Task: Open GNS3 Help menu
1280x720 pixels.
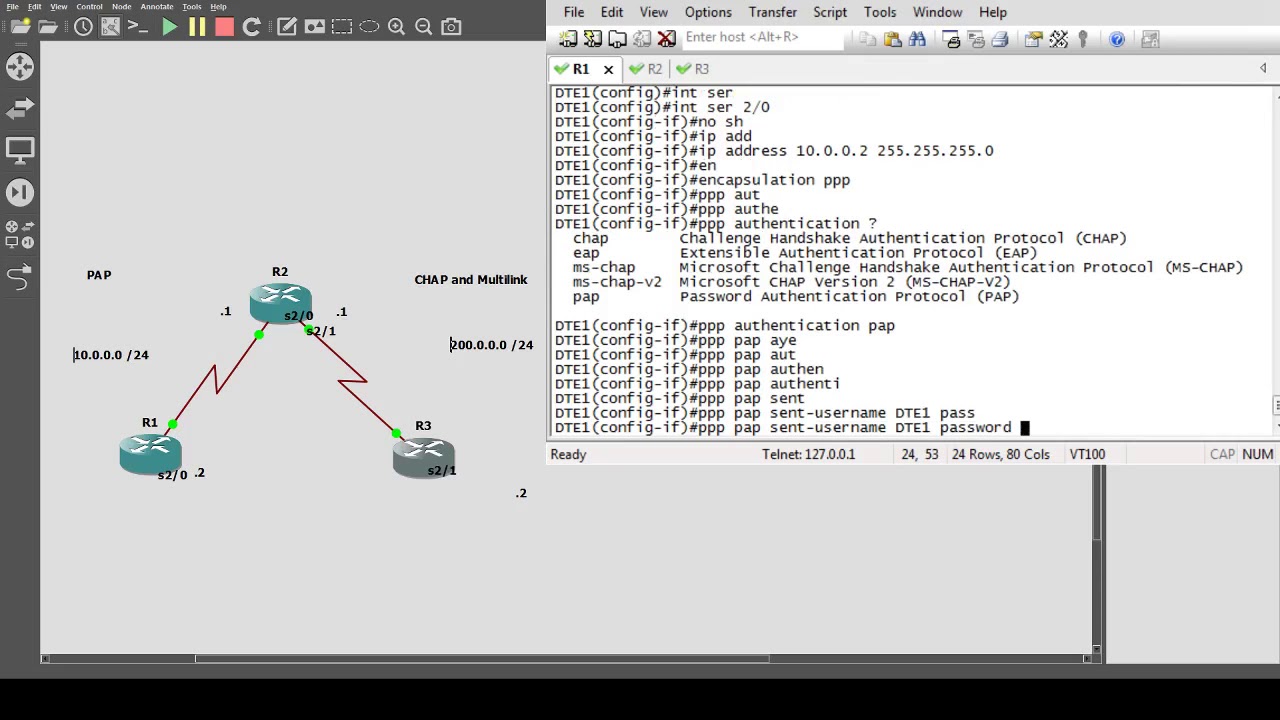Action: coord(218,6)
